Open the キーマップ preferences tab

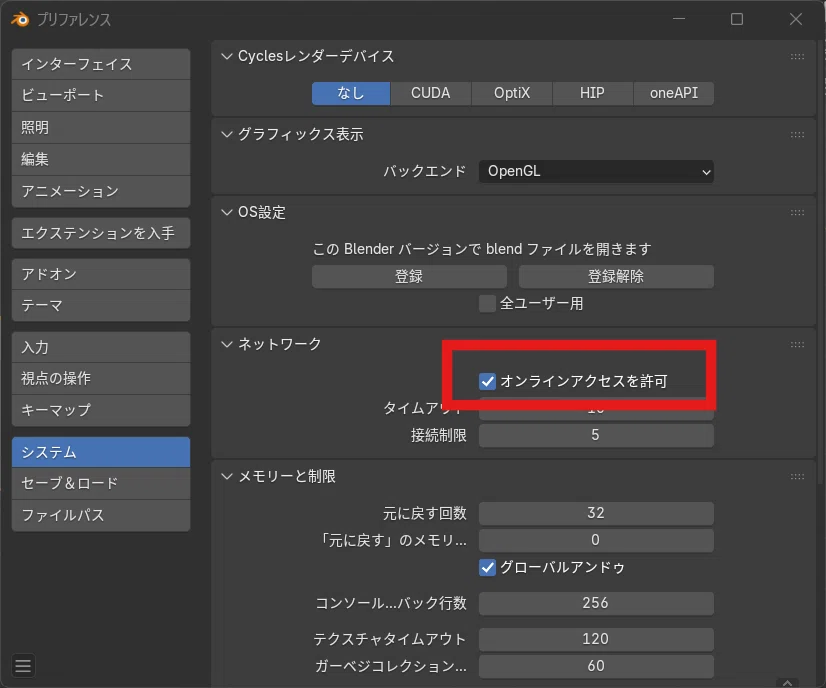pyautogui.click(x=101, y=410)
